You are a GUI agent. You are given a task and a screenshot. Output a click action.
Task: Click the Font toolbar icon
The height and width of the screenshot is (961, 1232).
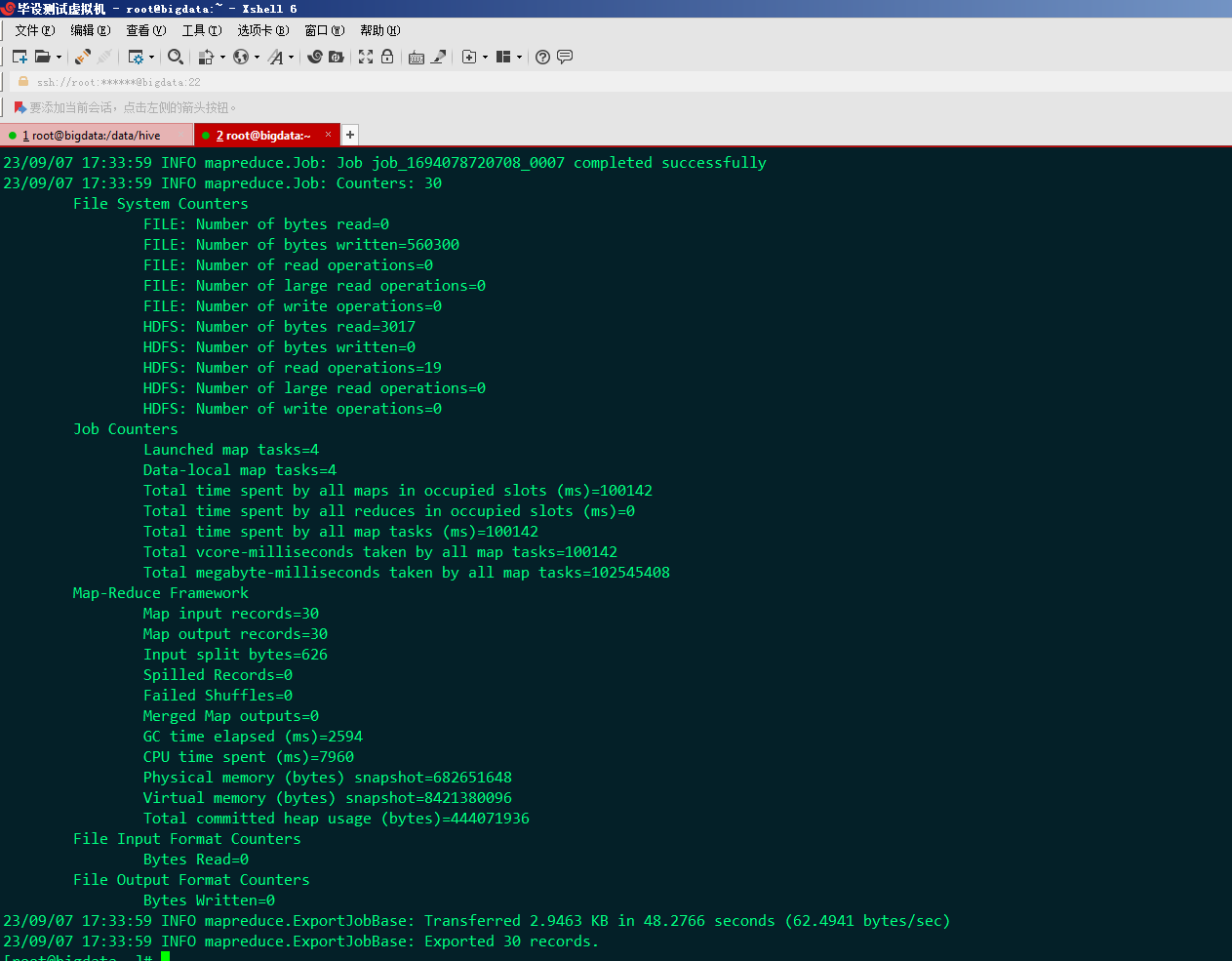276,57
